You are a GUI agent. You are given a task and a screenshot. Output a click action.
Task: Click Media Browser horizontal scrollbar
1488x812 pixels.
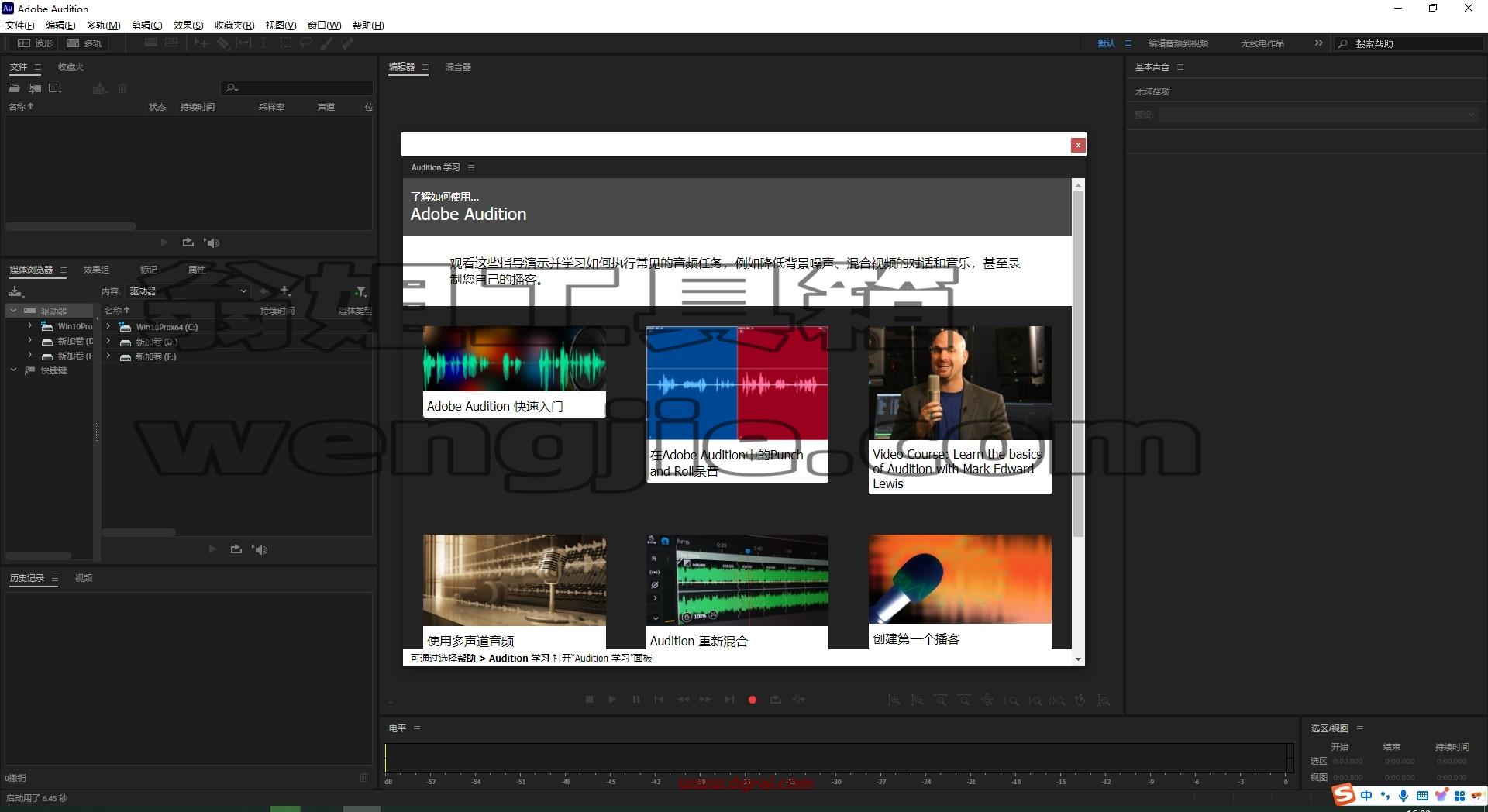click(x=139, y=532)
